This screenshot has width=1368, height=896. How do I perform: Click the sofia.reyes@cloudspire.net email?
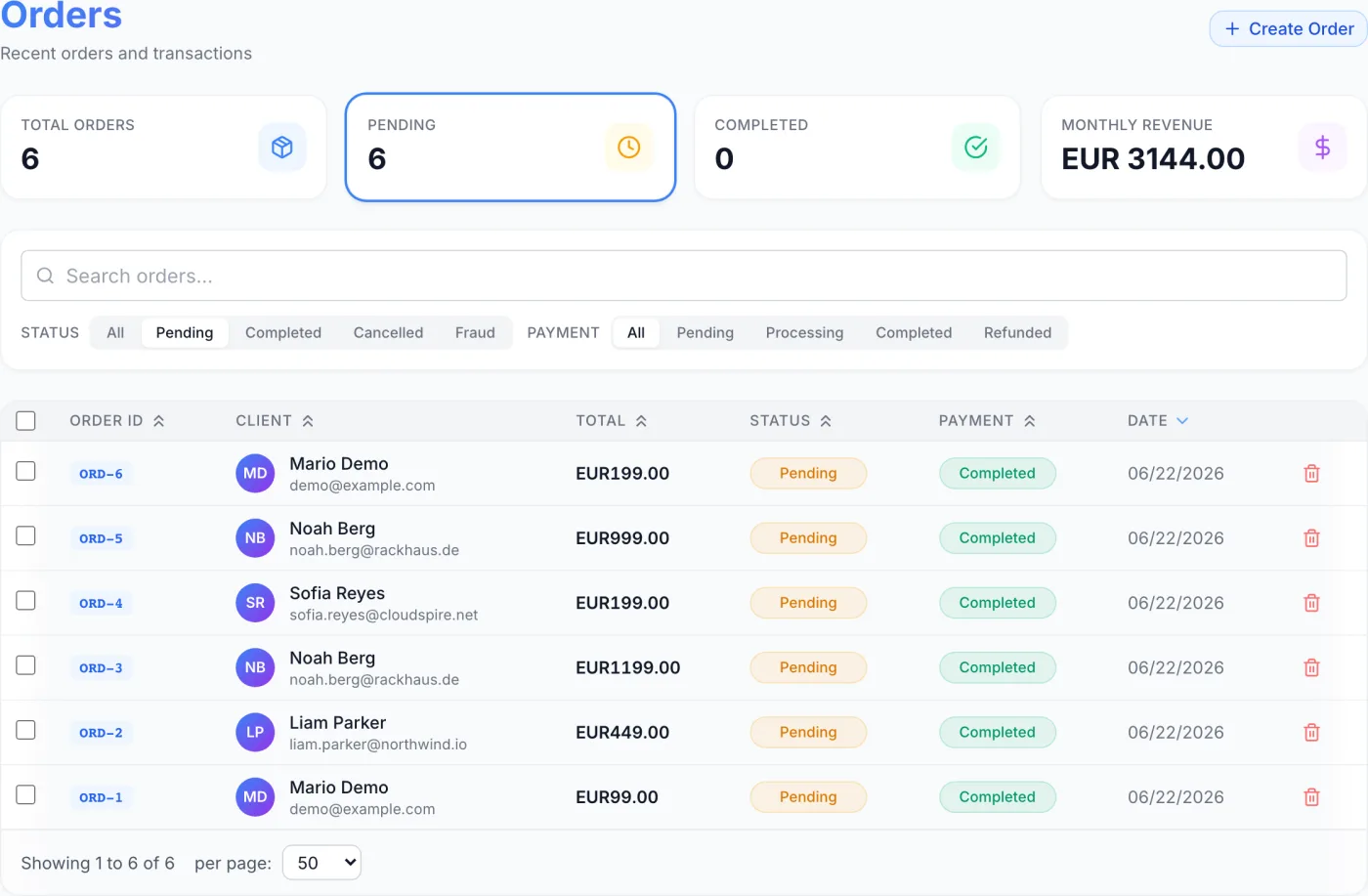pos(383,616)
